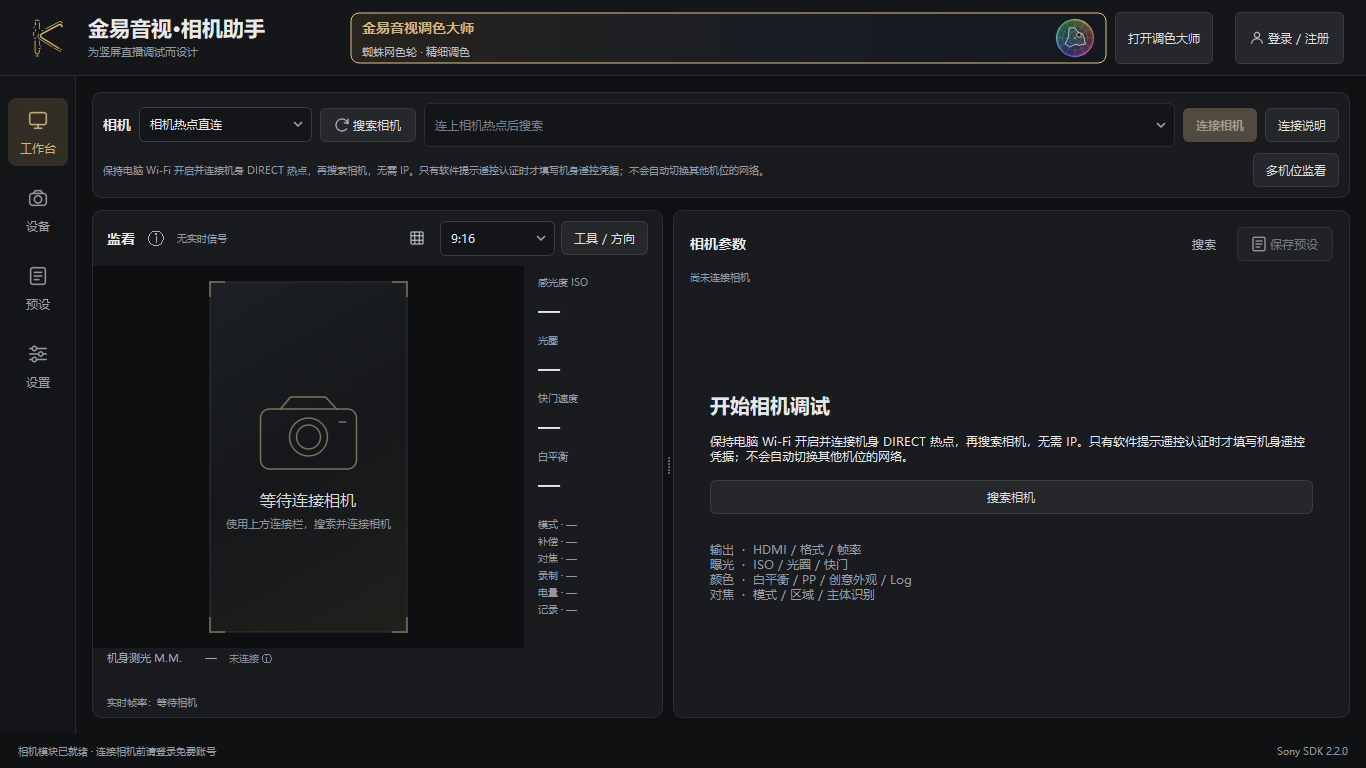The width and height of the screenshot is (1366, 768).
Task: Click the camera placeholder icon in the preview
Action: click(308, 433)
